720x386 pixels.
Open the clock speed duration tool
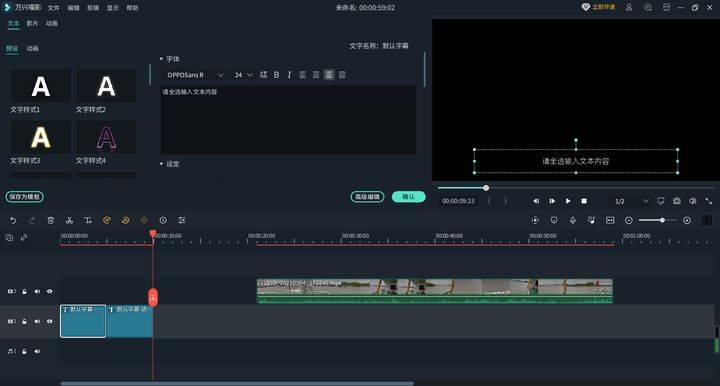[x=163, y=221]
